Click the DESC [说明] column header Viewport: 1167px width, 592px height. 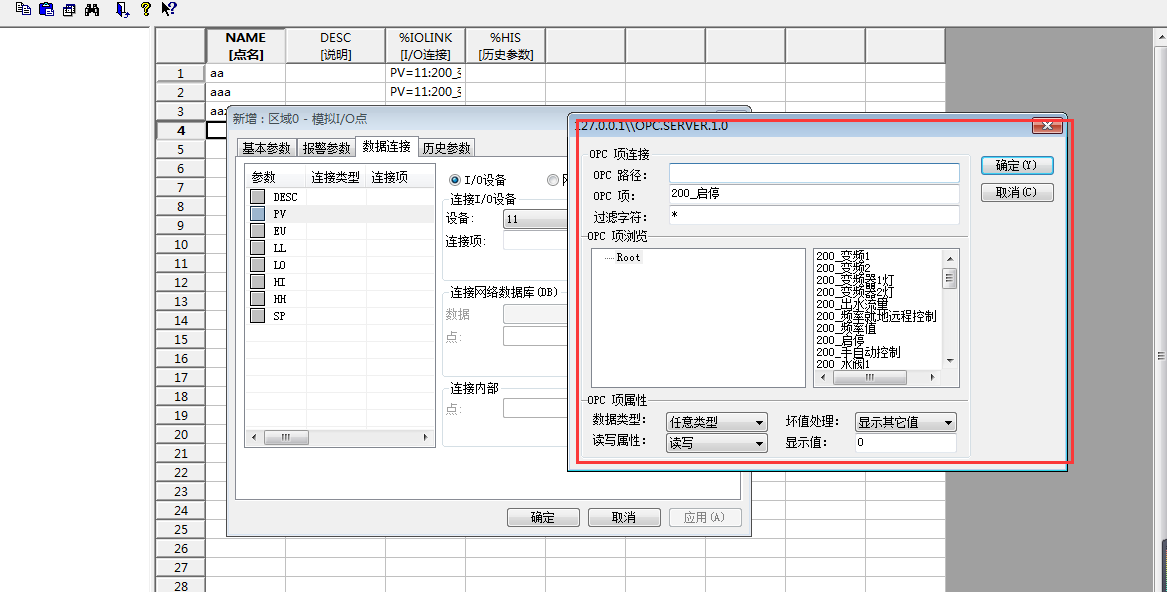[335, 45]
